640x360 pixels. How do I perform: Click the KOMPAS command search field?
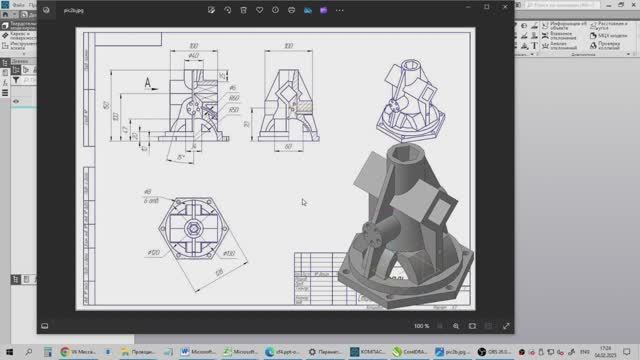562,4
